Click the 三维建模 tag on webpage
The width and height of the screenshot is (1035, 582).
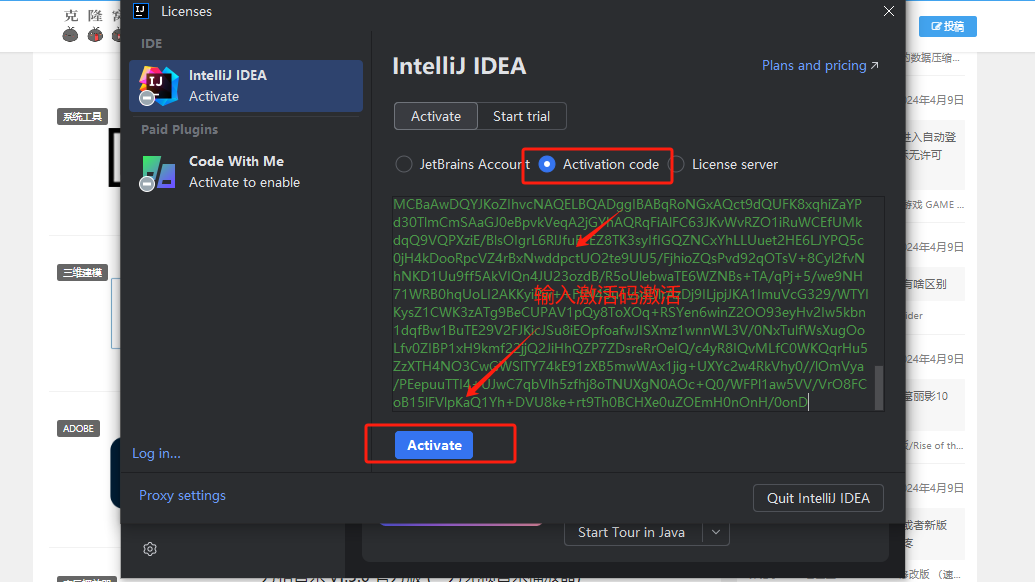click(82, 273)
